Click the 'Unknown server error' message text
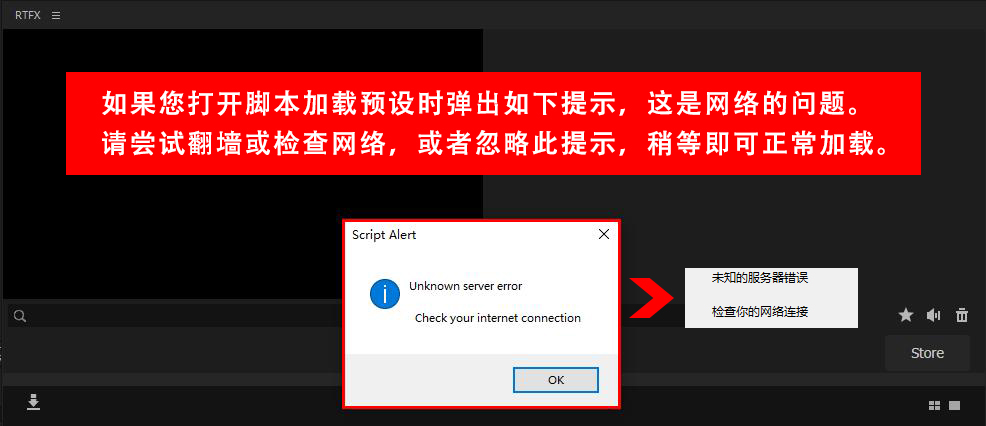The image size is (986, 426). pyautogui.click(x=465, y=286)
